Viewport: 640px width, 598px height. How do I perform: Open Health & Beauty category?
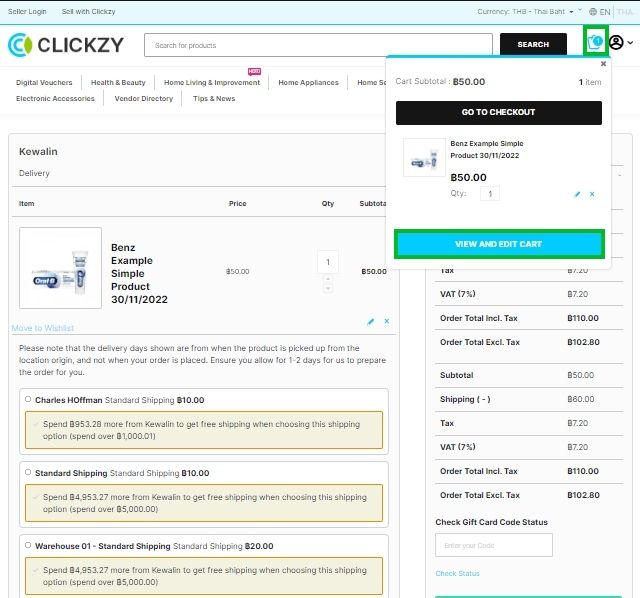pyautogui.click(x=118, y=82)
